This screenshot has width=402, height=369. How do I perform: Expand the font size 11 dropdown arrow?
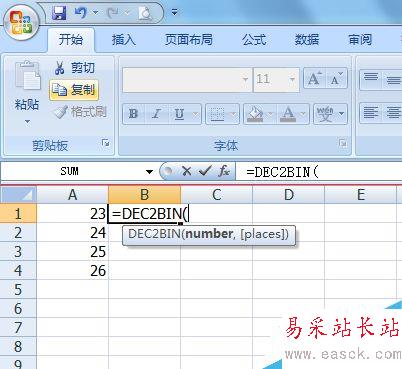click(x=292, y=79)
